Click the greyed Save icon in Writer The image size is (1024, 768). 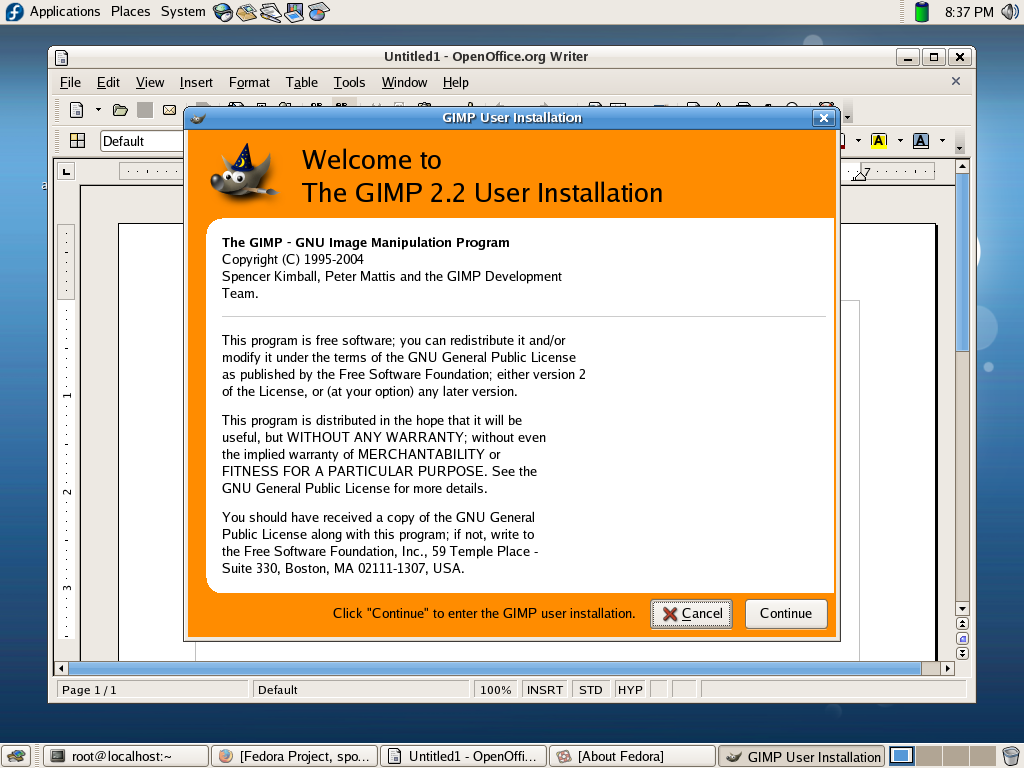145,110
